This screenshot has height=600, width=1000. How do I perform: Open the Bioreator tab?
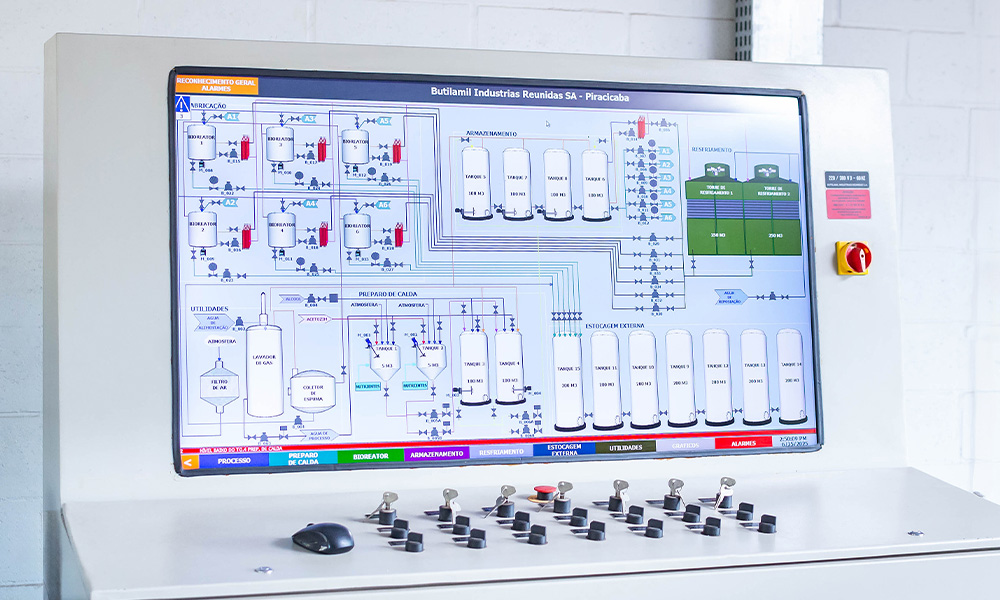pos(369,455)
